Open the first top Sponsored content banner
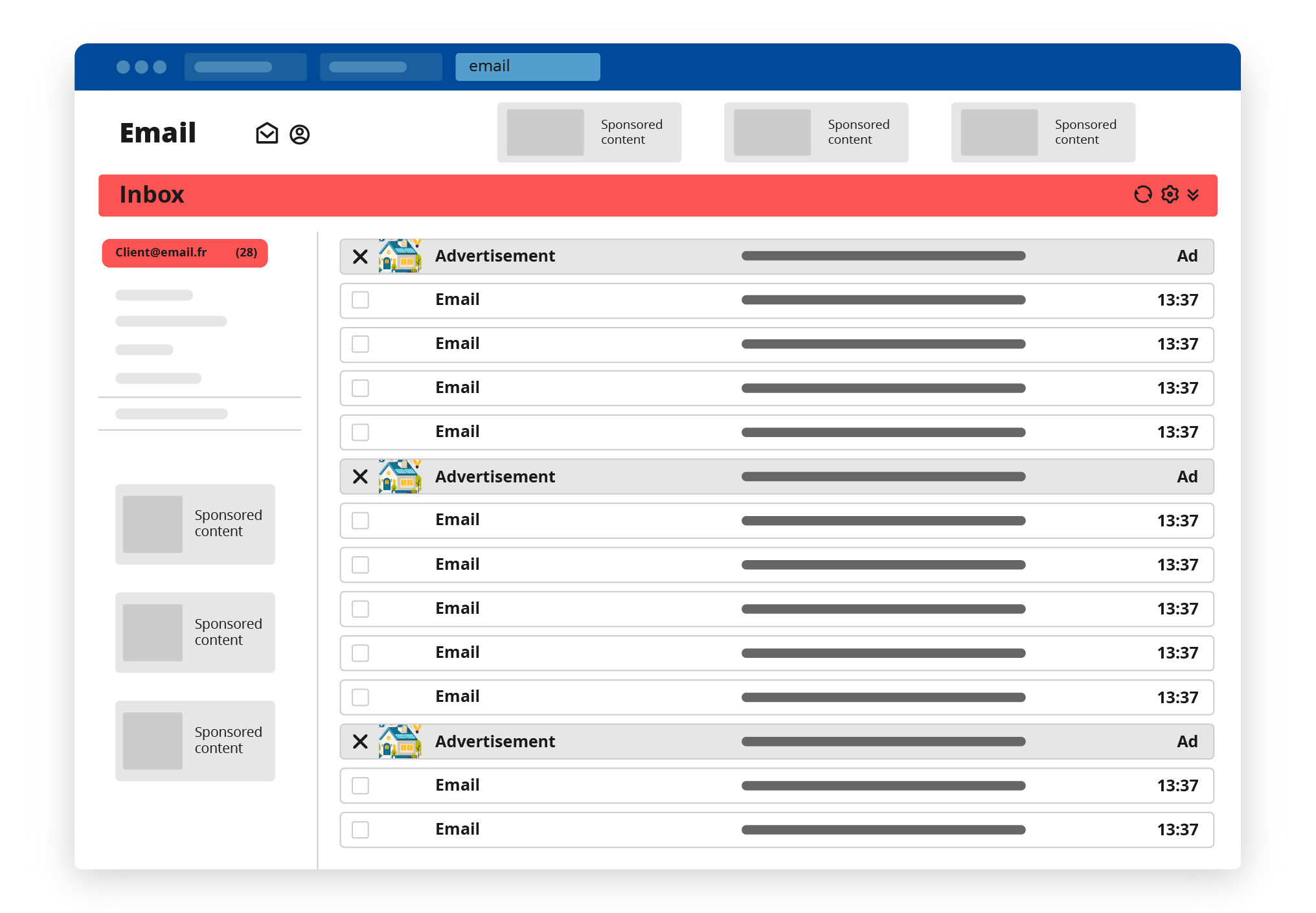The image size is (1316, 913). click(x=589, y=132)
